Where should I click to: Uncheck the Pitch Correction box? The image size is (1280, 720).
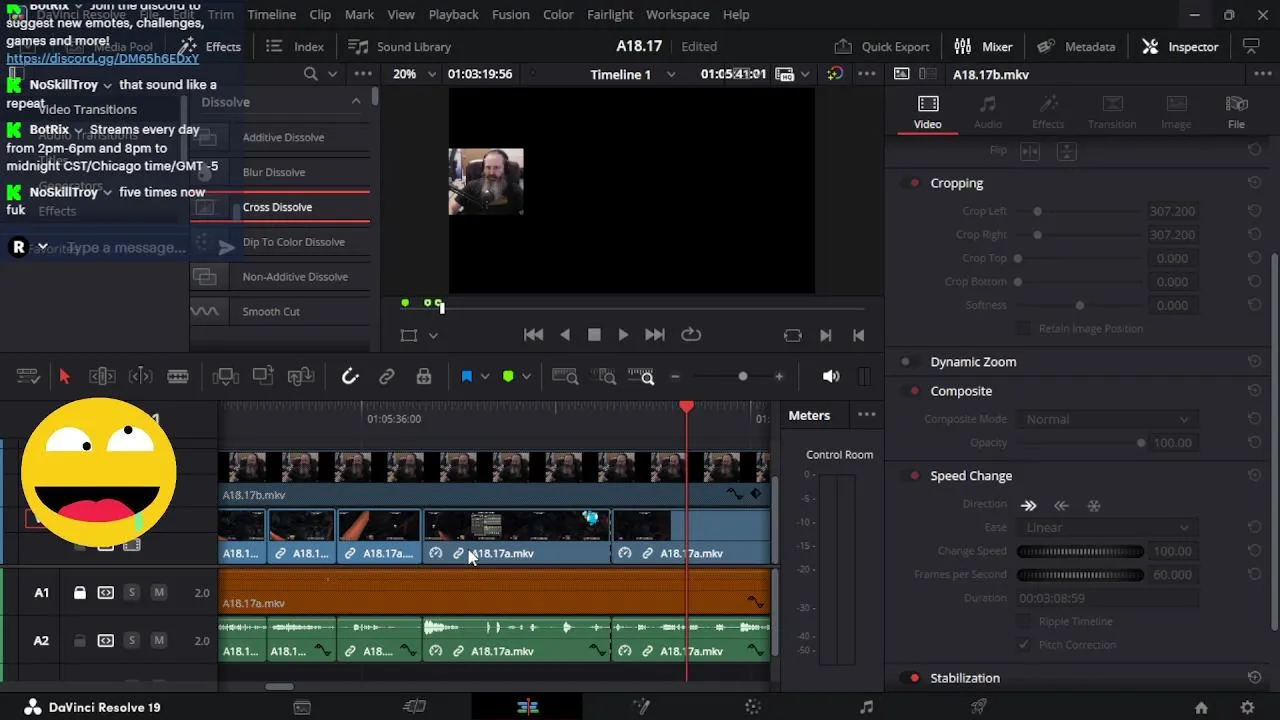pyautogui.click(x=1023, y=645)
